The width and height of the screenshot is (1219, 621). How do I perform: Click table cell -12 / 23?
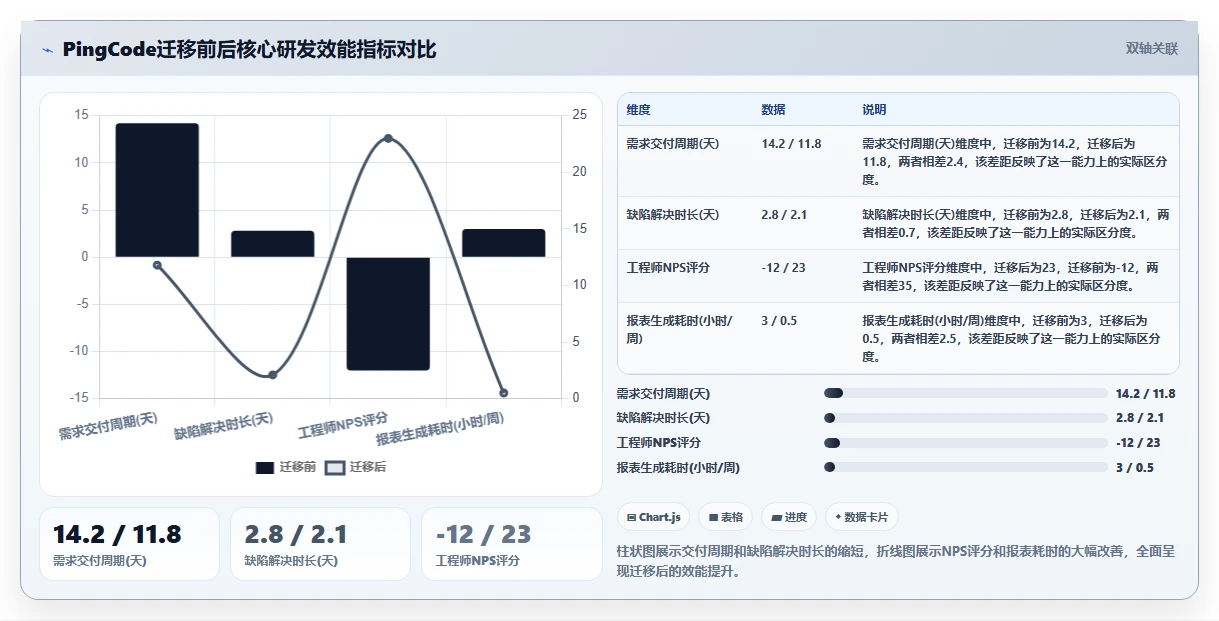click(785, 268)
